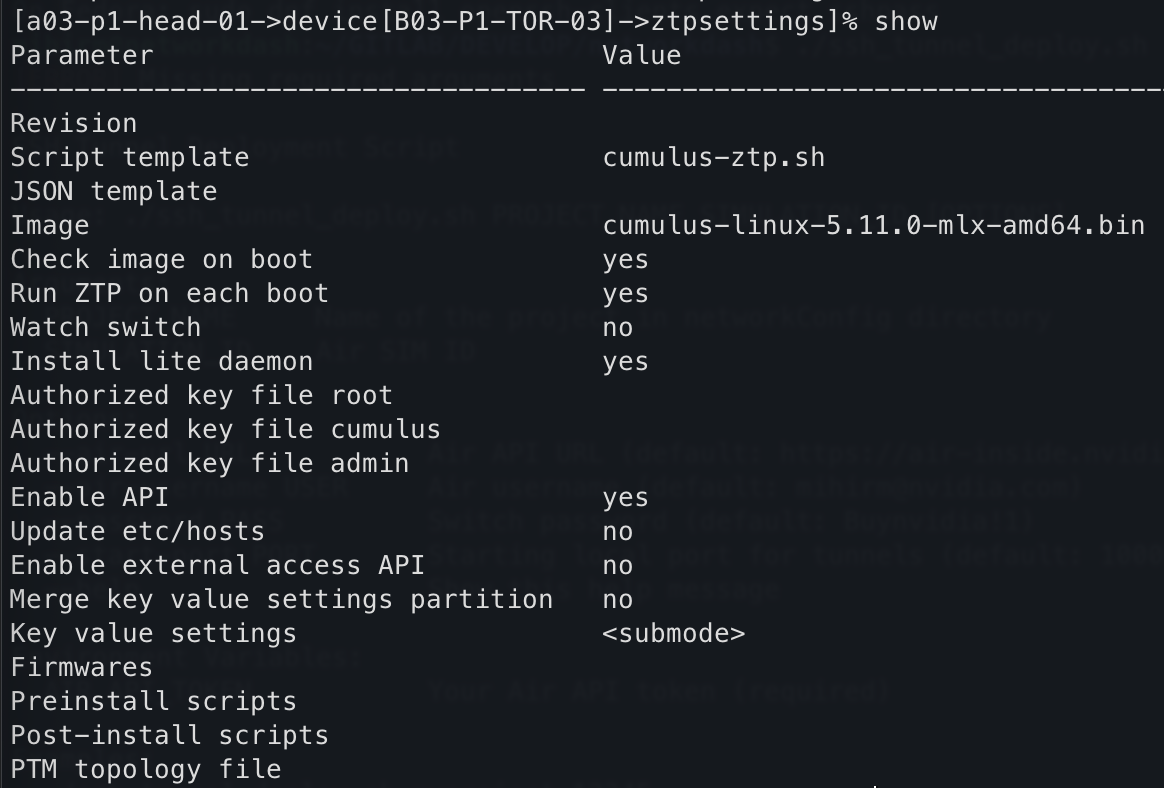Click the cumulus-ztp.sh script template value

pos(714,157)
